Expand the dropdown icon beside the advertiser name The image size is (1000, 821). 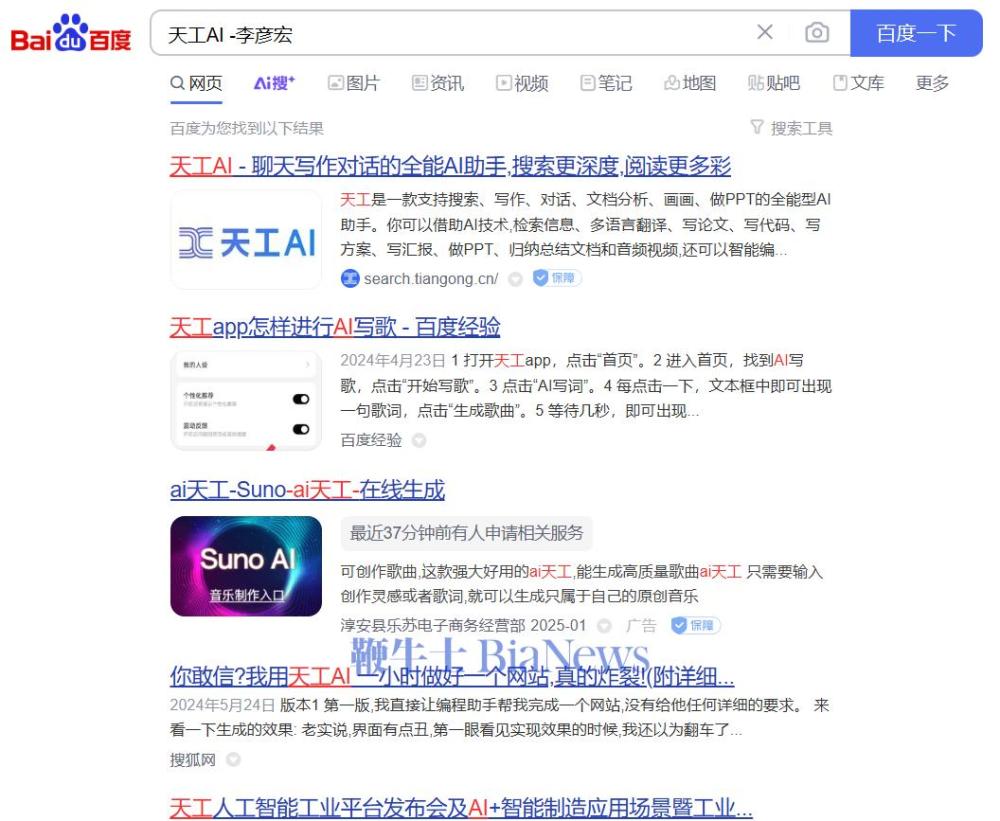tap(604, 625)
